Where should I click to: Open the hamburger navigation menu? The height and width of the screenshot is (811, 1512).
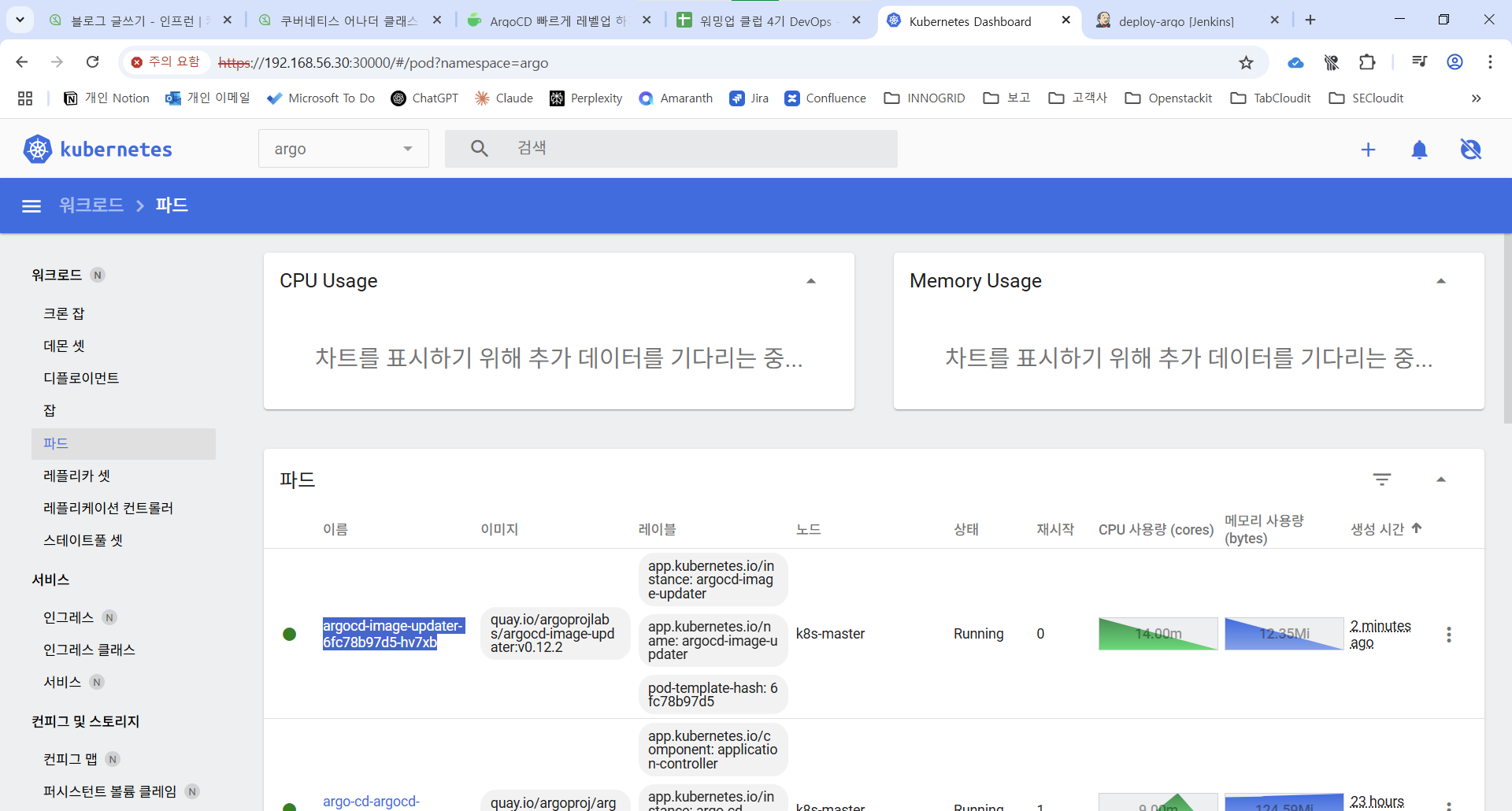(x=31, y=206)
